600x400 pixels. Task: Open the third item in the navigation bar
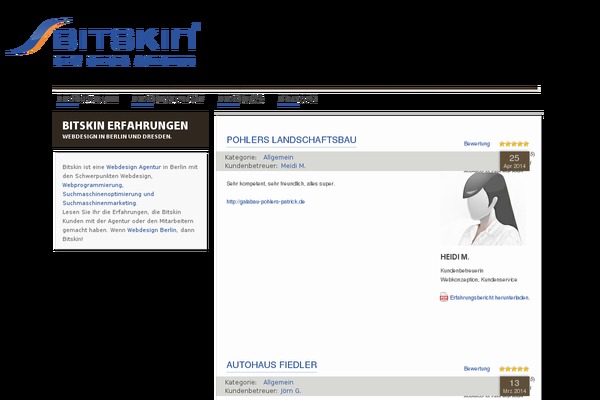point(241,100)
